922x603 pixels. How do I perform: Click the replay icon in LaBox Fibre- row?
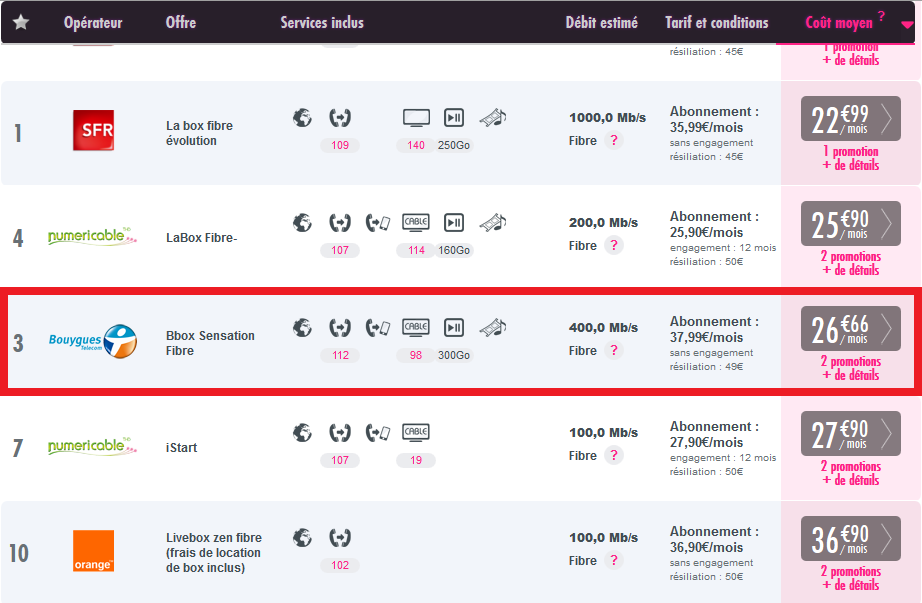(x=454, y=222)
